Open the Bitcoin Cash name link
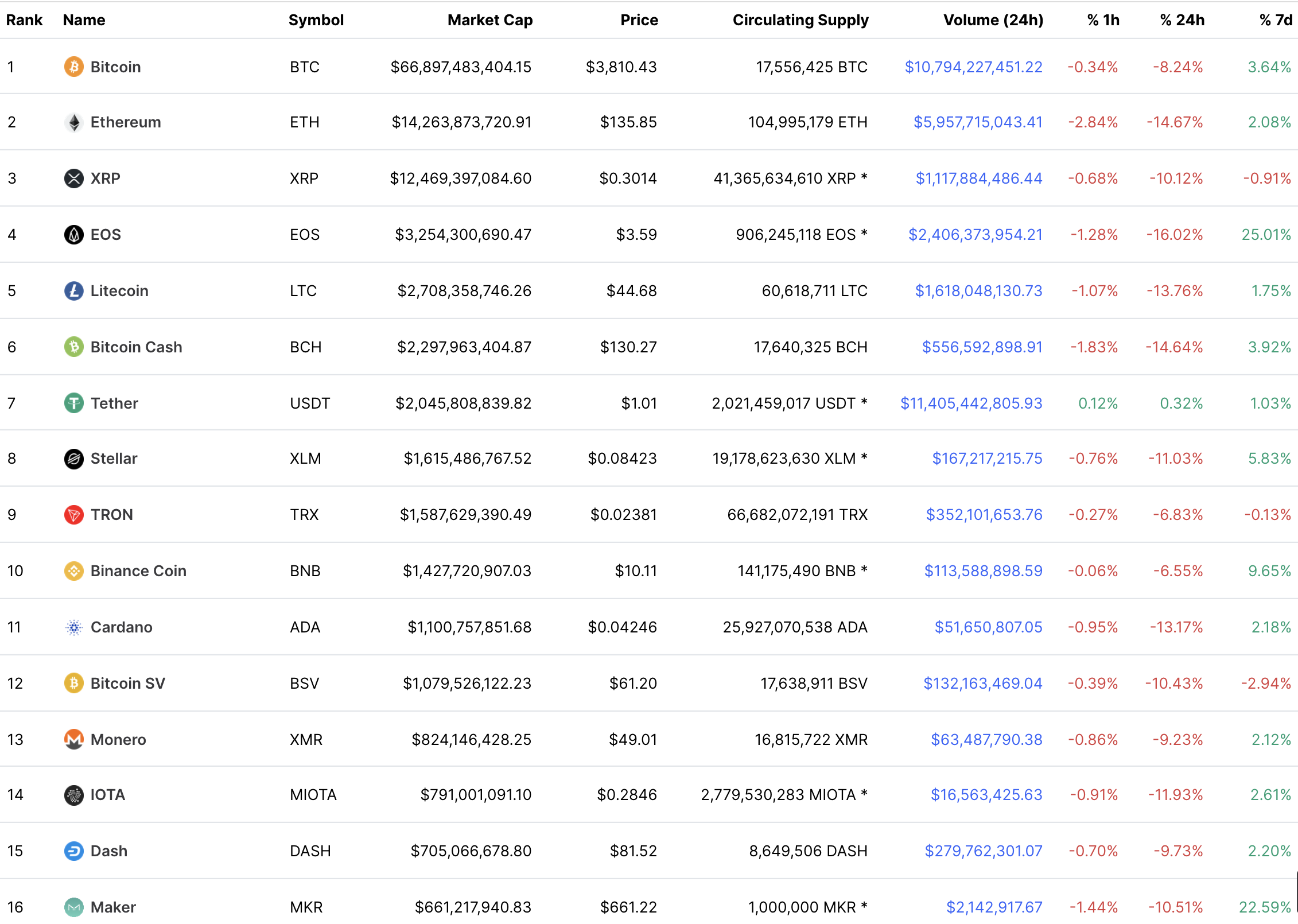The image size is (1298, 924). coord(136,347)
